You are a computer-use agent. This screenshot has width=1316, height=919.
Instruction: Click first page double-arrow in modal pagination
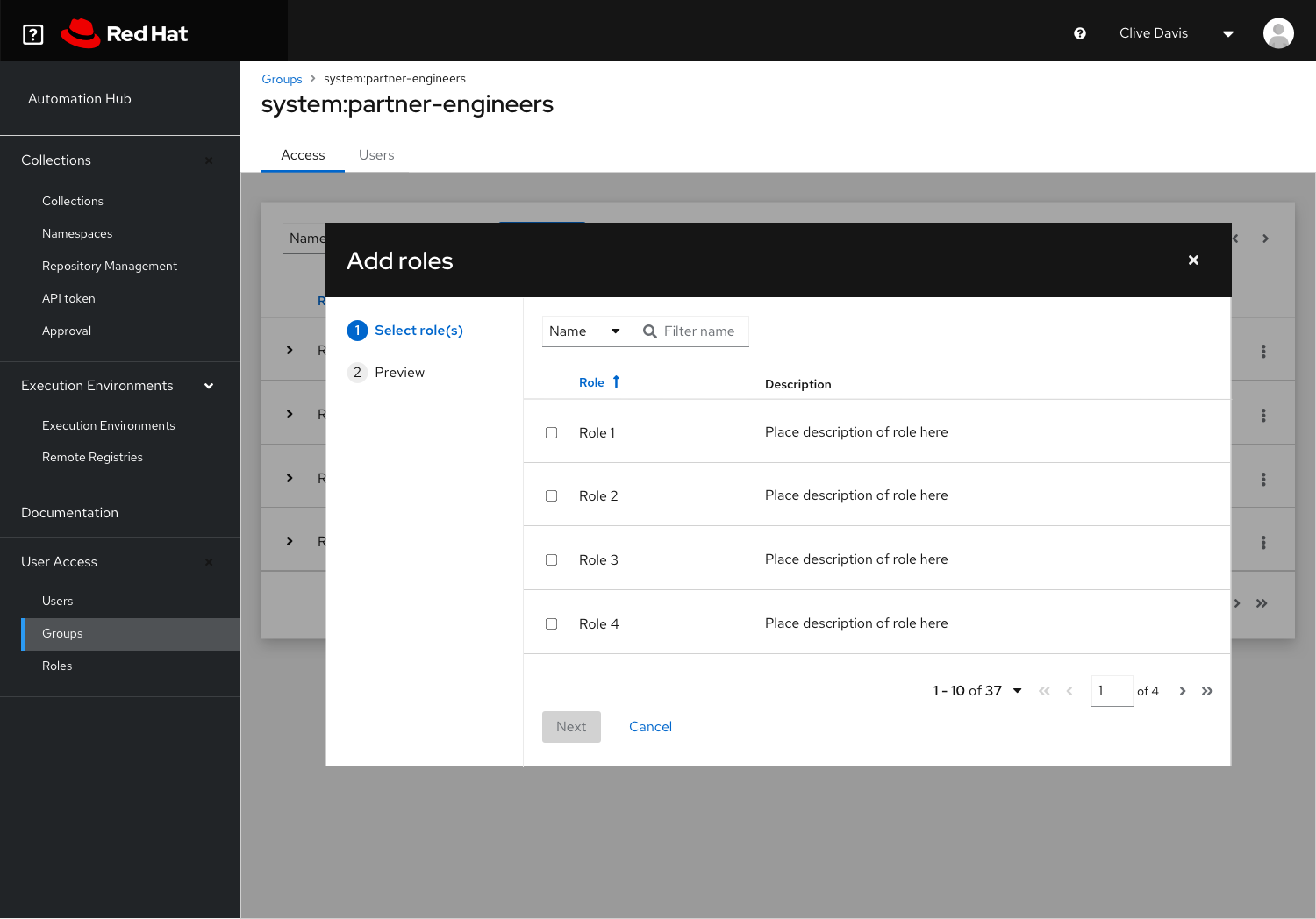pos(1044,691)
